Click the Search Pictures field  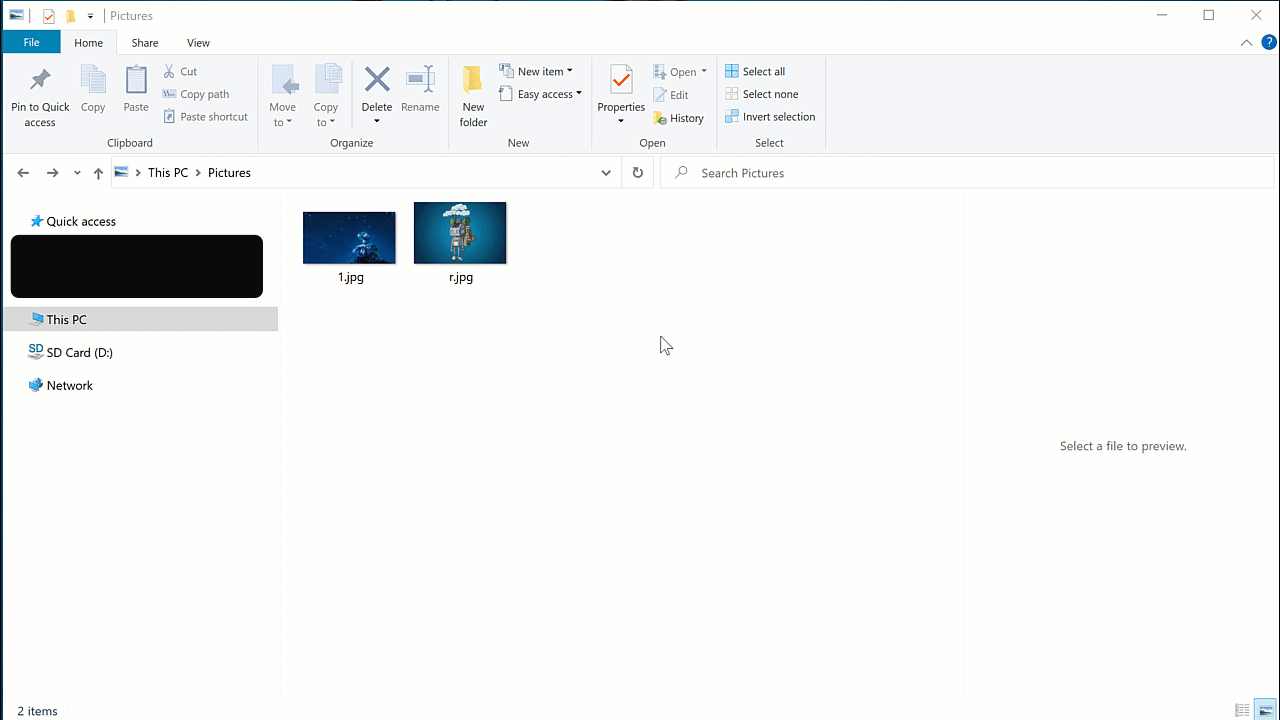[x=968, y=173]
